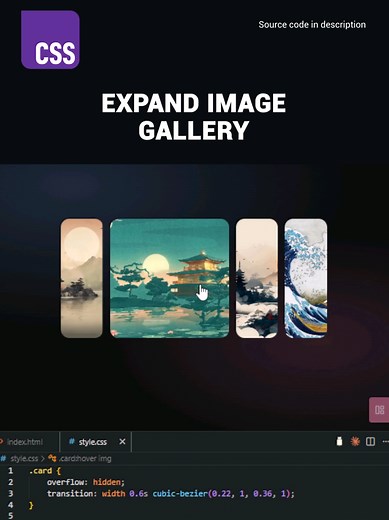This screenshot has height=520, width=389.
Task: Open the more actions ellipsis in editor
Action: 385,442
